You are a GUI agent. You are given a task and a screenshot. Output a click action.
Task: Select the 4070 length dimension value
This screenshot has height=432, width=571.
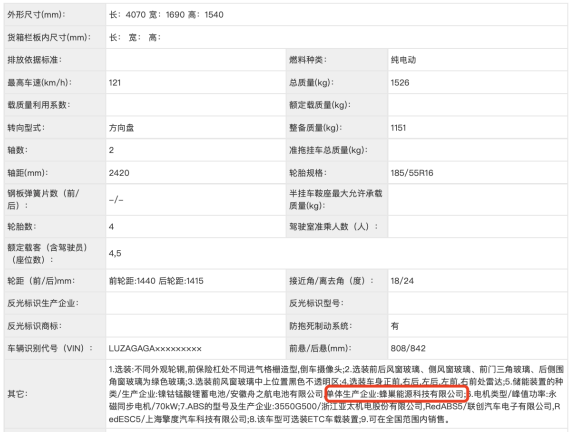point(135,15)
